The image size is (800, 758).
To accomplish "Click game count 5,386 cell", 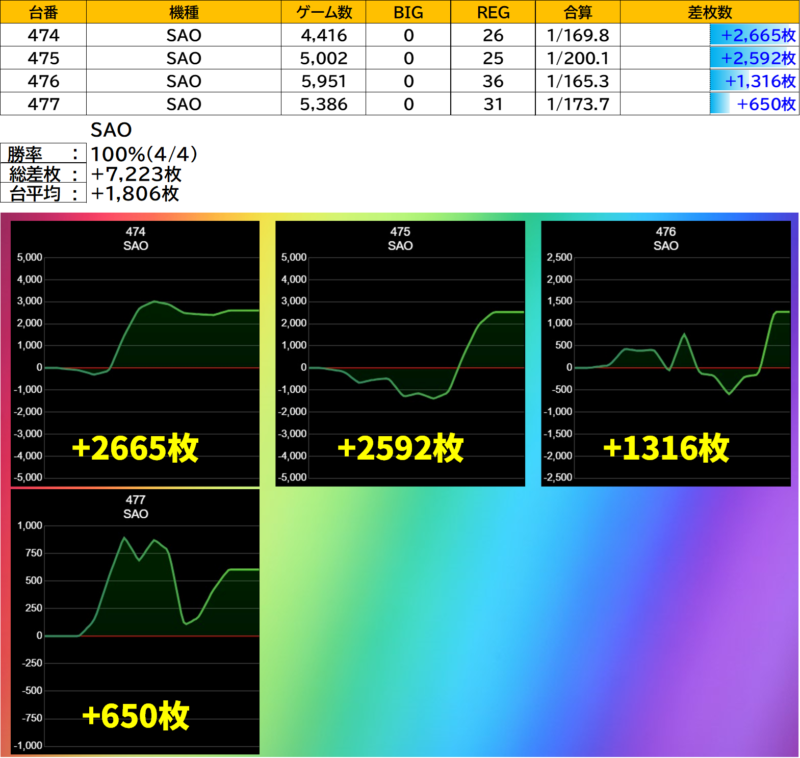I will (323, 104).
